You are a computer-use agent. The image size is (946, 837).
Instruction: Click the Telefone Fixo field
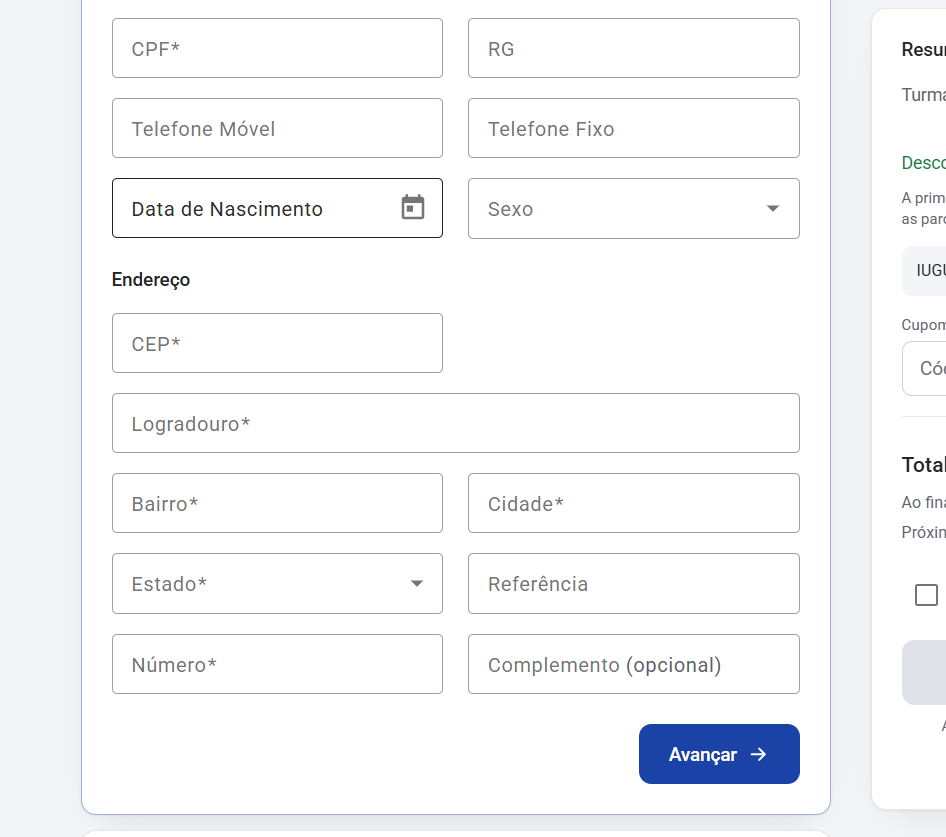[633, 128]
